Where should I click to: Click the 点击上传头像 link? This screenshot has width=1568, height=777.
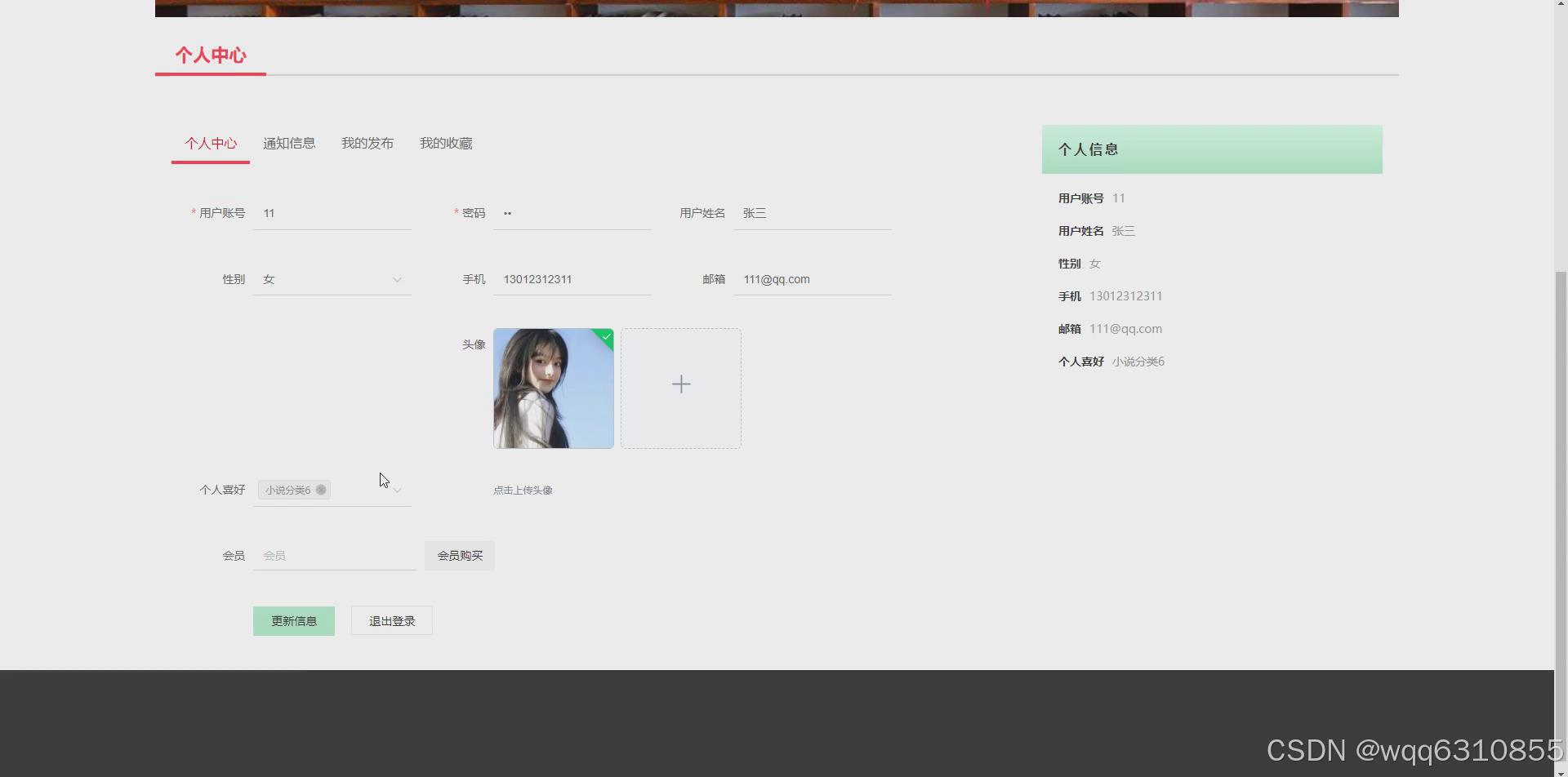tap(523, 490)
